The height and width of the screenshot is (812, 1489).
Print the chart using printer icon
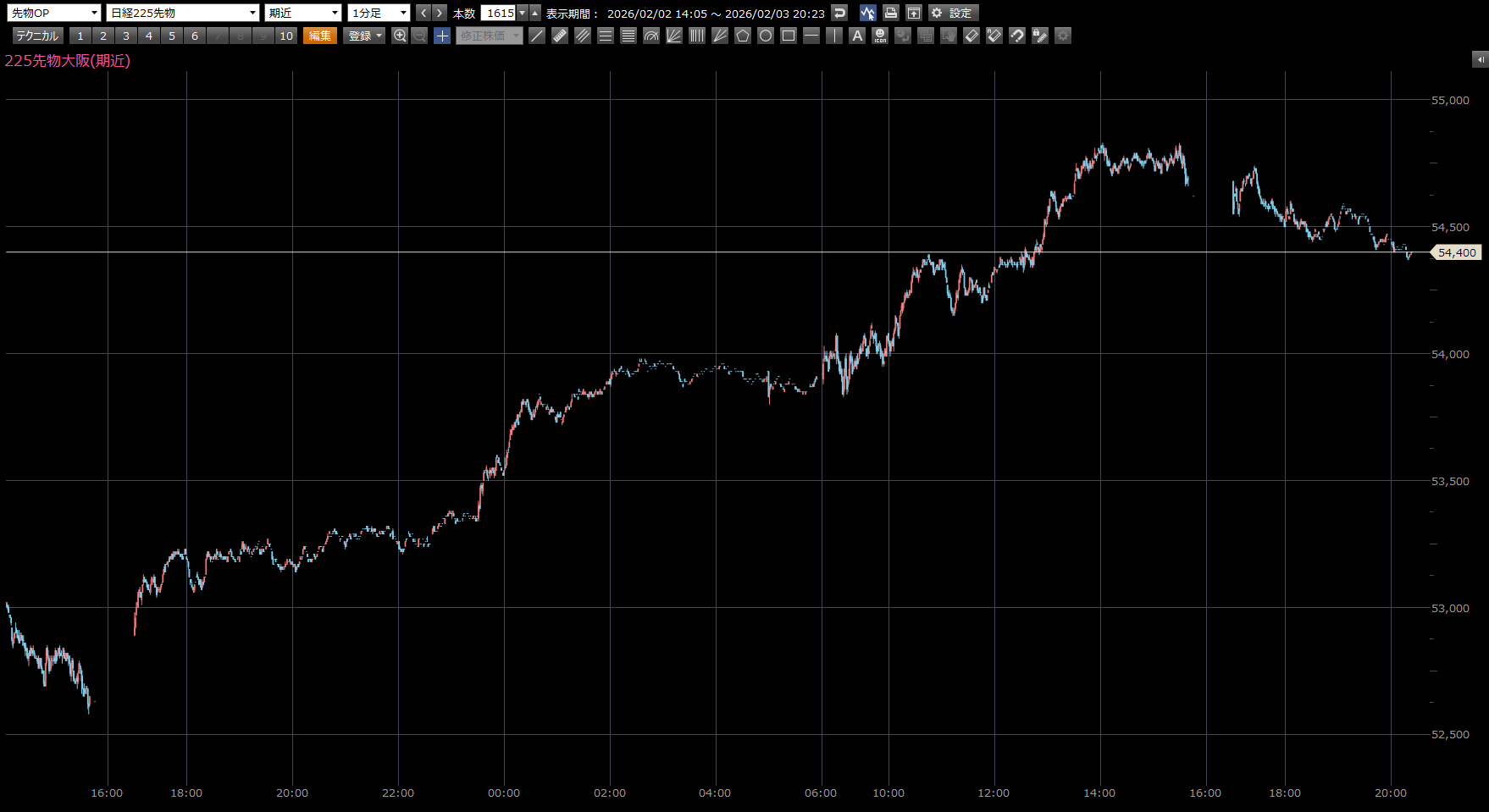tap(890, 13)
